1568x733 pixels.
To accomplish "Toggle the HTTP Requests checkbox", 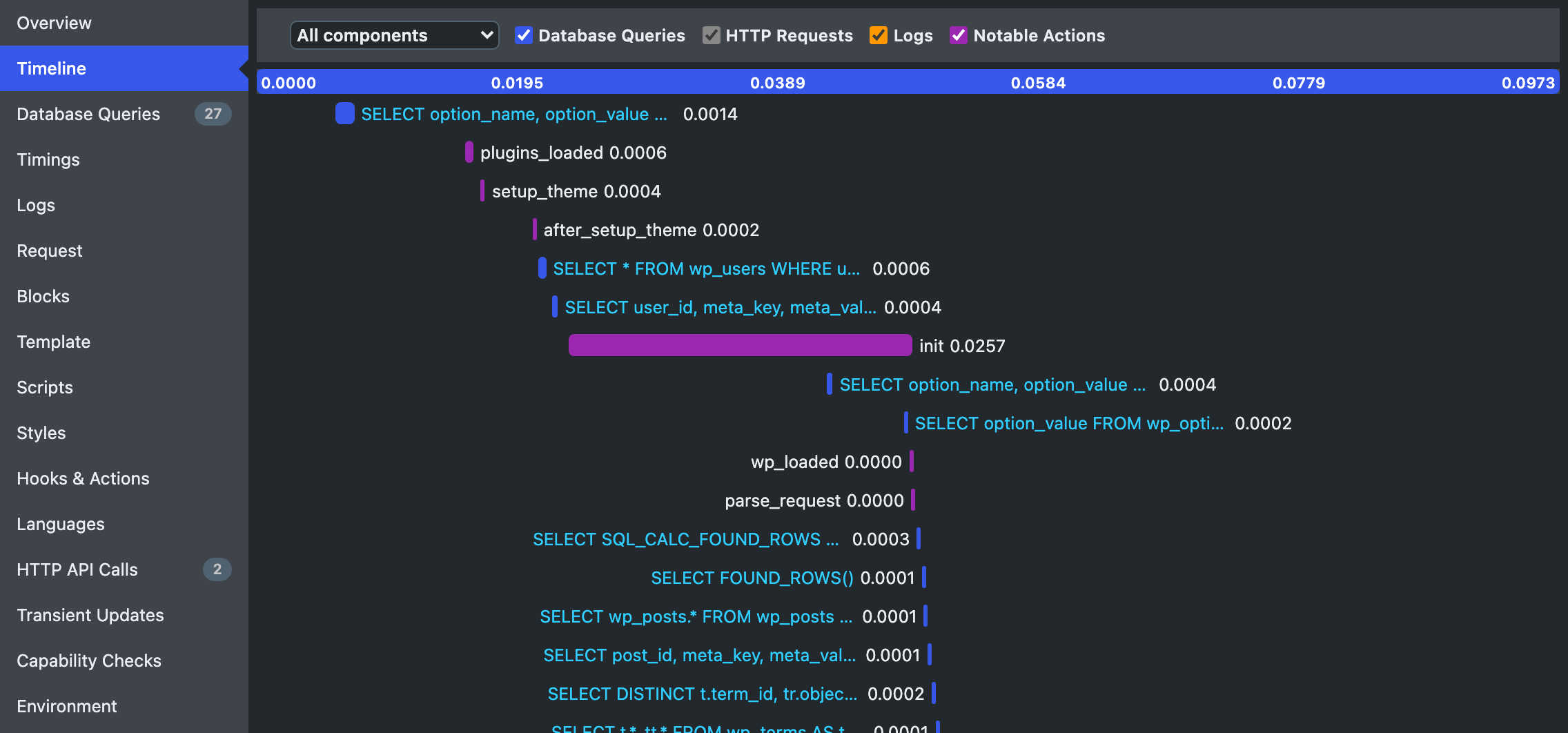I will pyautogui.click(x=711, y=35).
